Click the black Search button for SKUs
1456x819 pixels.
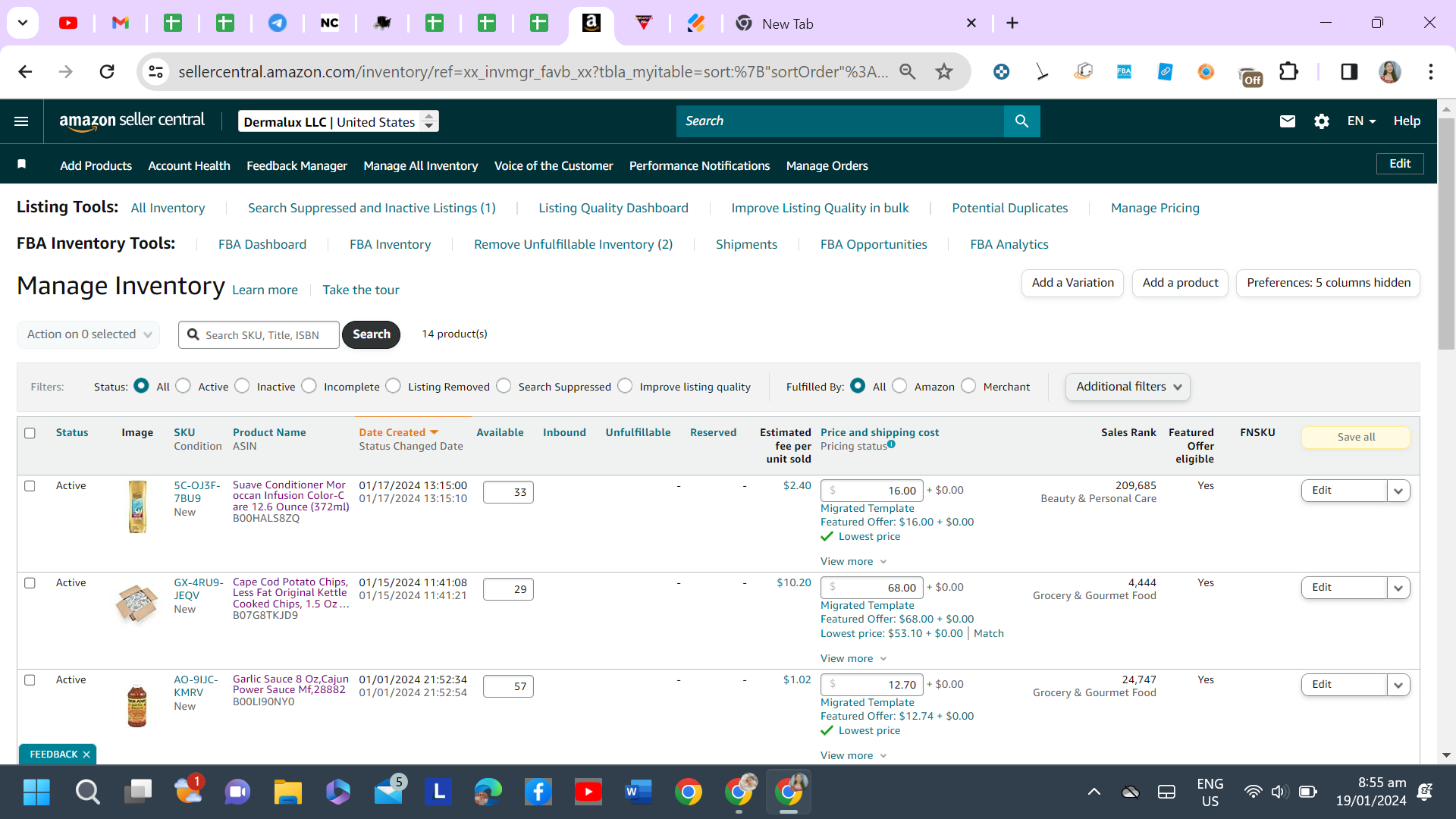click(x=371, y=334)
